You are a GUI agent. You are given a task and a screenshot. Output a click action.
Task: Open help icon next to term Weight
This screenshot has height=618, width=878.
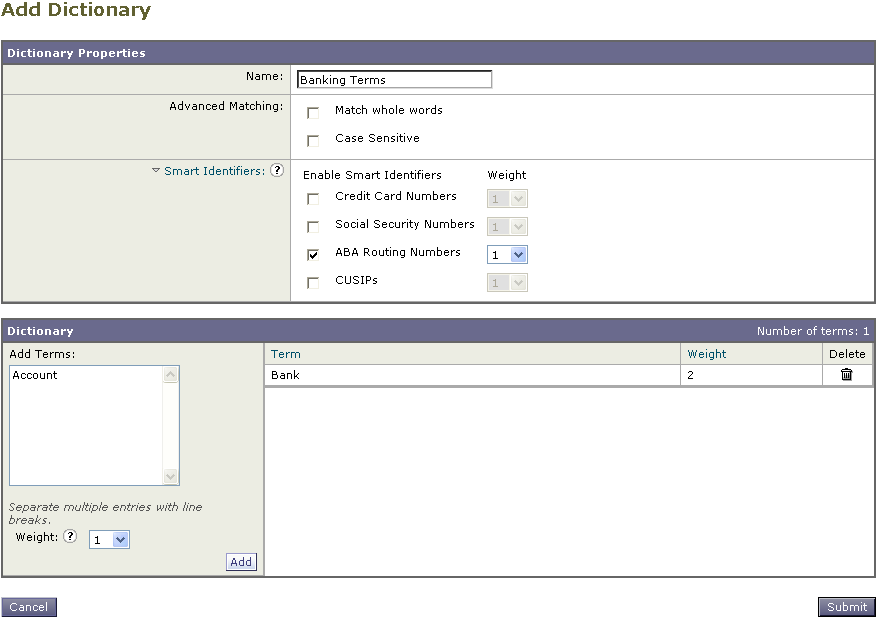pos(70,536)
